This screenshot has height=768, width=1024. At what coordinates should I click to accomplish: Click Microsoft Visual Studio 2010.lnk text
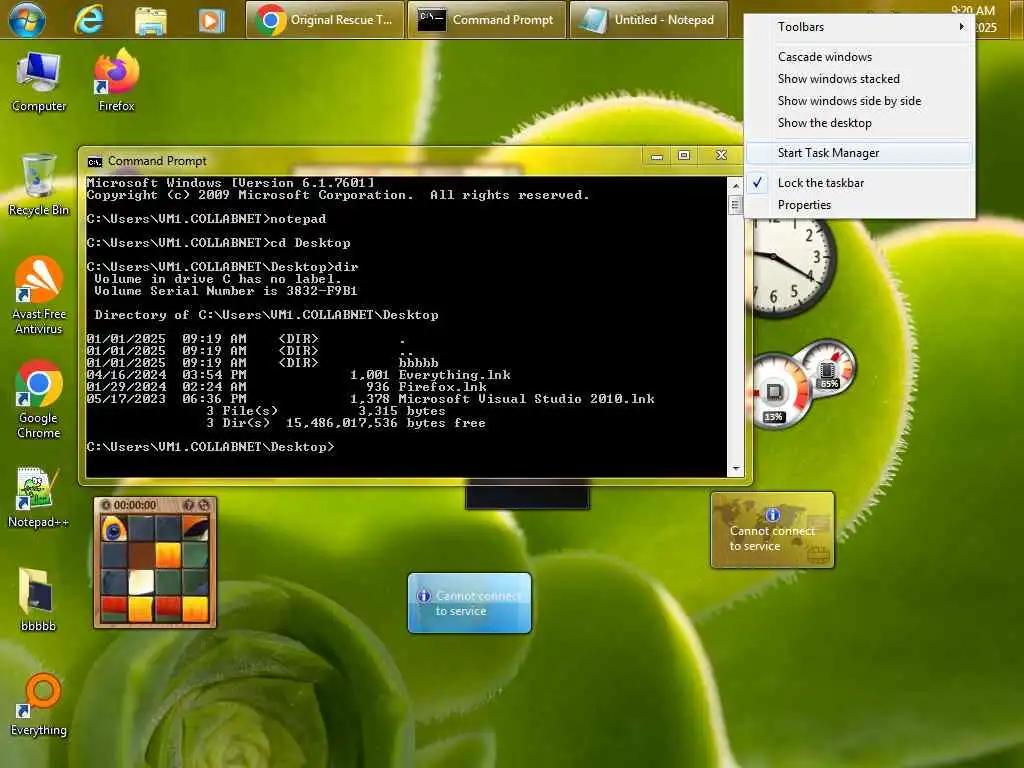[x=526, y=399]
